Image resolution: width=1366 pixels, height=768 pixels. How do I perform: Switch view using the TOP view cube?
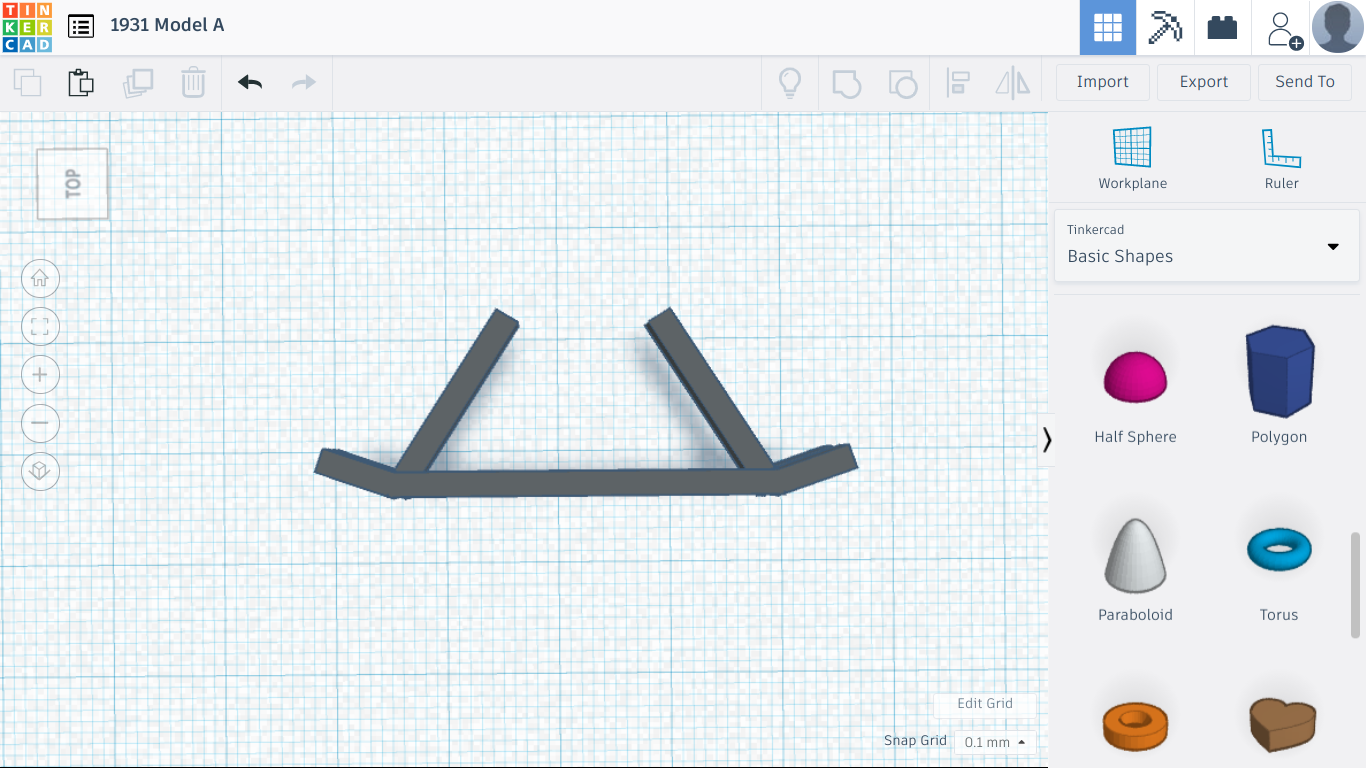[71, 183]
